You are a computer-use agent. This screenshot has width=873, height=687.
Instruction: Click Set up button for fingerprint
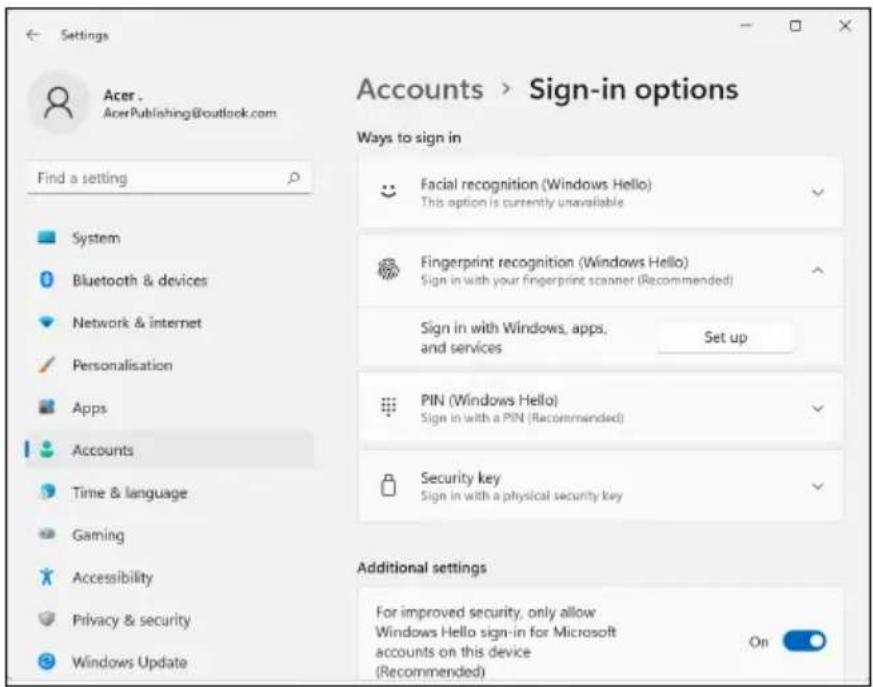coord(725,337)
